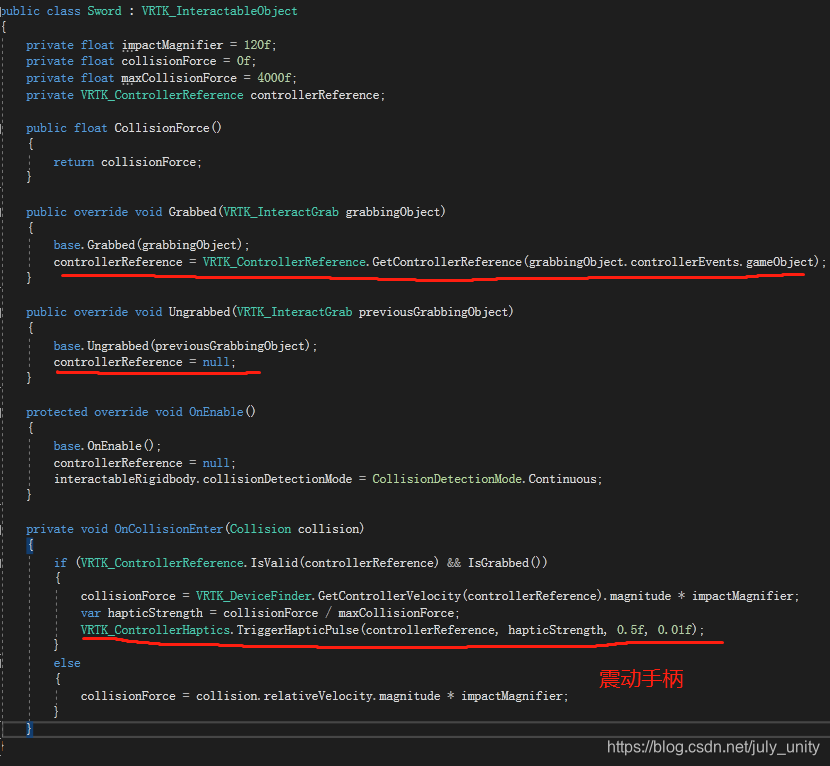Click the word class in the header
Image resolution: width=830 pixels, height=766 pixels.
(64, 11)
